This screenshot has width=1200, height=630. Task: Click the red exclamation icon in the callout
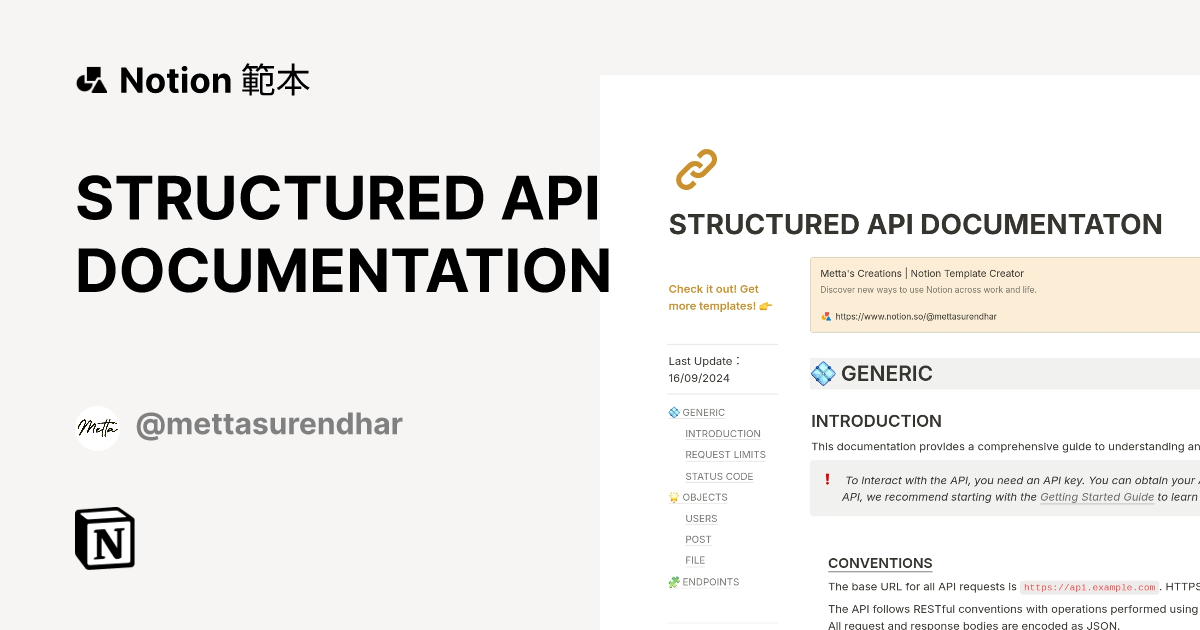point(827,479)
